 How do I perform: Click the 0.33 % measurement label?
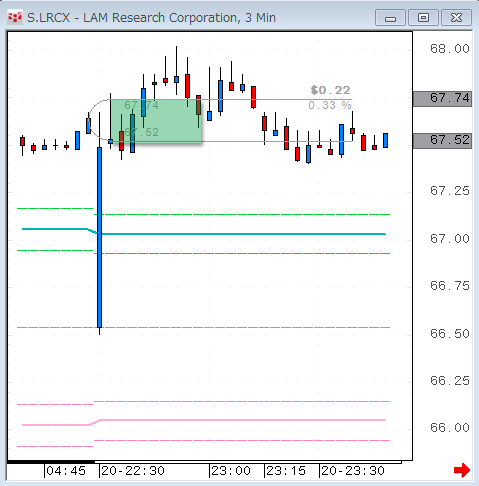pos(330,105)
